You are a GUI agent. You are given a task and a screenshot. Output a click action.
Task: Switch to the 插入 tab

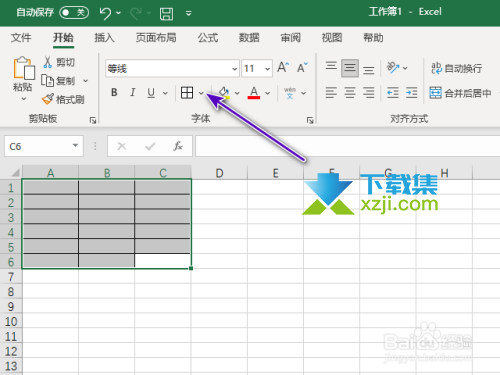coord(104,38)
